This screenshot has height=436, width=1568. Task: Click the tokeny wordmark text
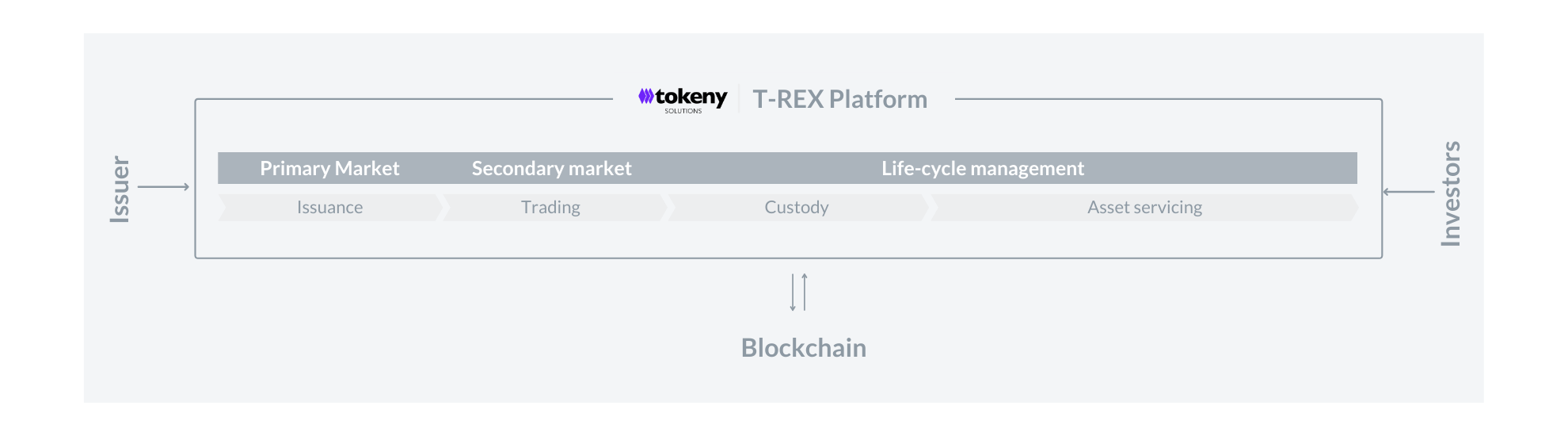[691, 97]
